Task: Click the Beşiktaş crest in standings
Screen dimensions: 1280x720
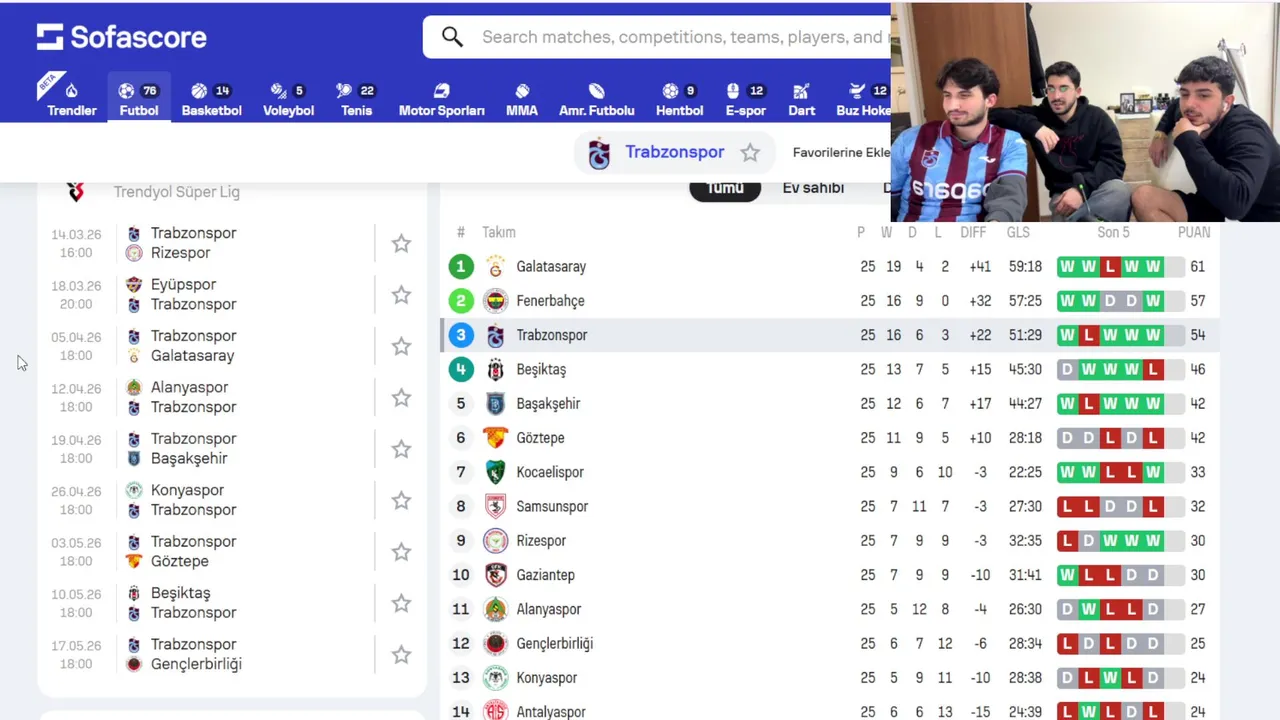Action: pyautogui.click(x=495, y=370)
